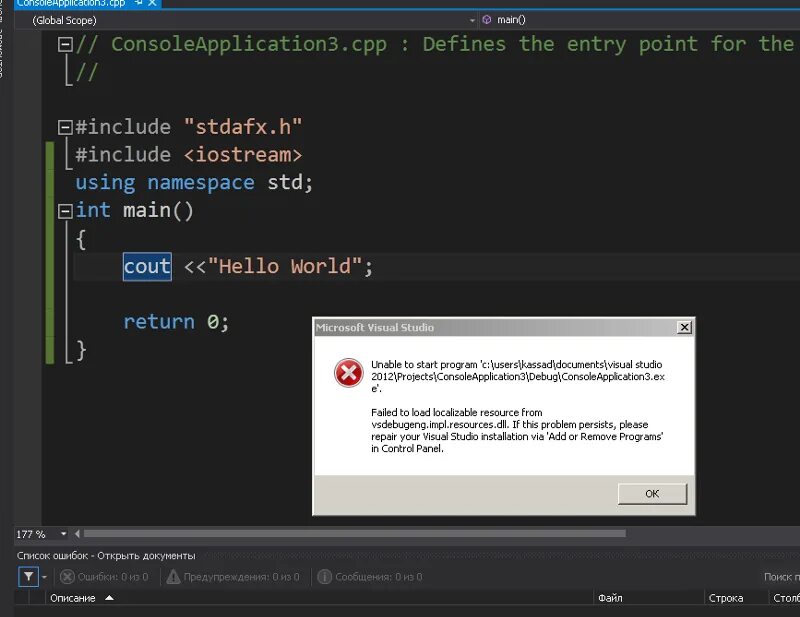Click the main() icon in navigation bar
Viewport: 800px width, 617px height.
pyautogui.click(x=487, y=20)
